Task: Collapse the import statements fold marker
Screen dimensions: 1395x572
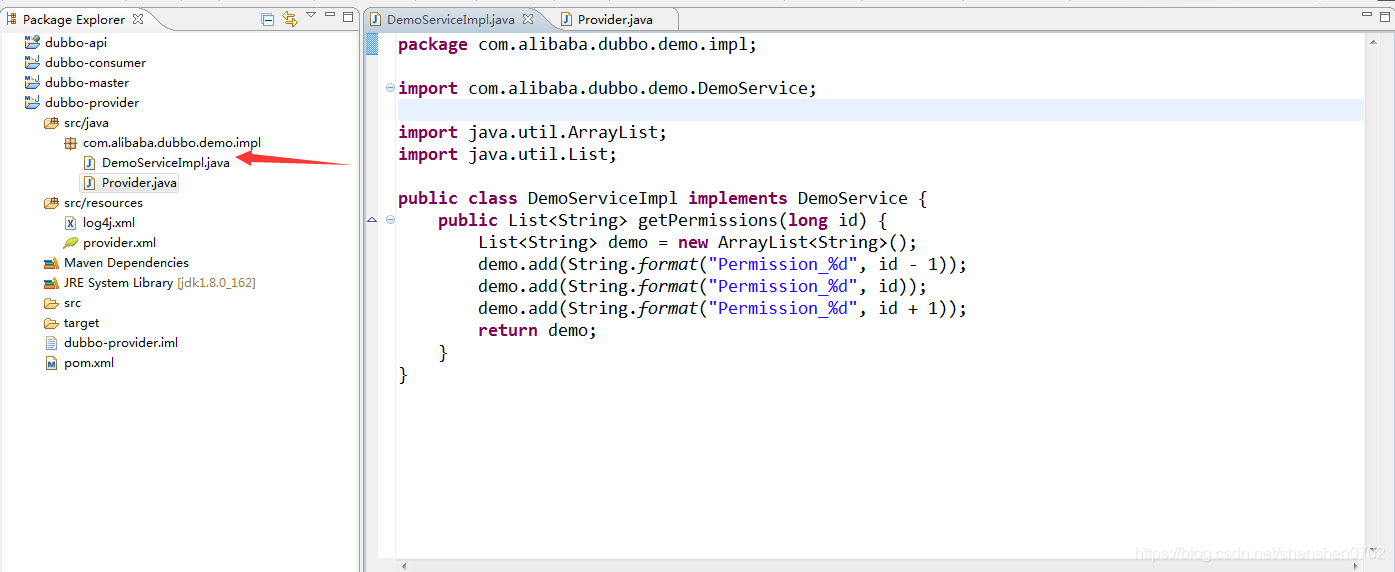Action: [390, 88]
